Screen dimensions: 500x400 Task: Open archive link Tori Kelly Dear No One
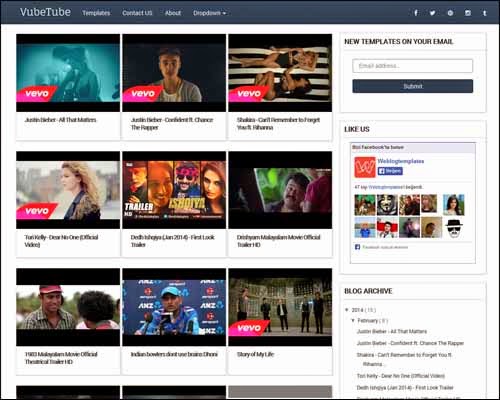401,376
